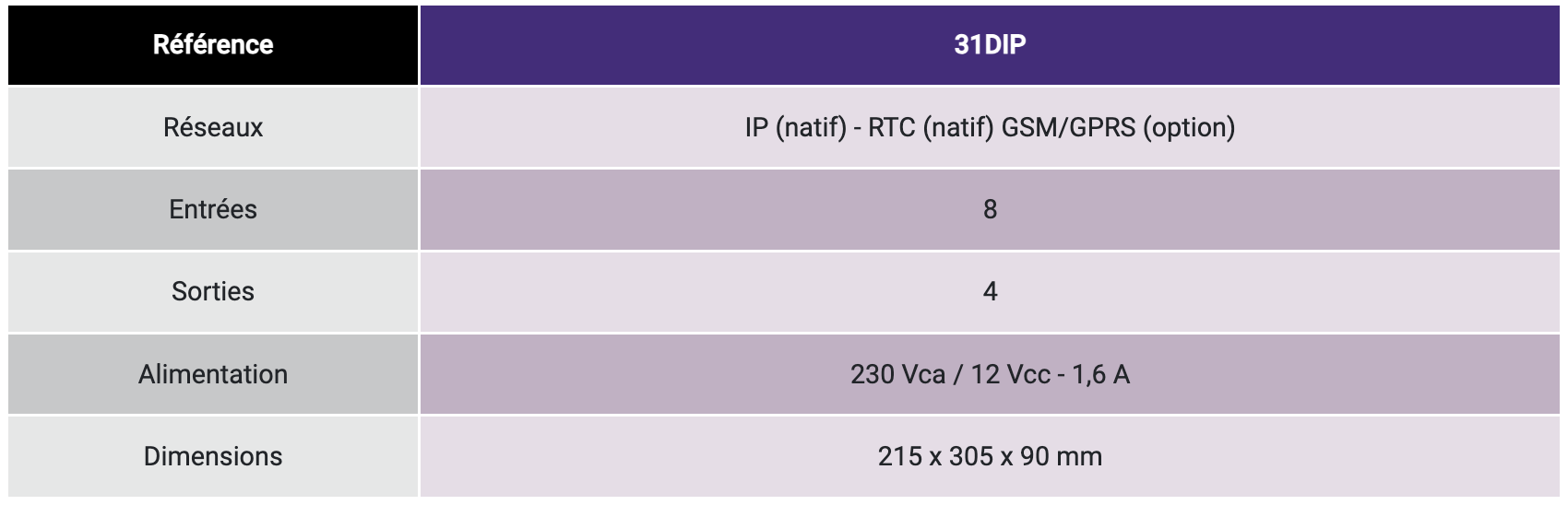Select the Sorties row label
This screenshot has width=1568, height=505.
[x=213, y=291]
